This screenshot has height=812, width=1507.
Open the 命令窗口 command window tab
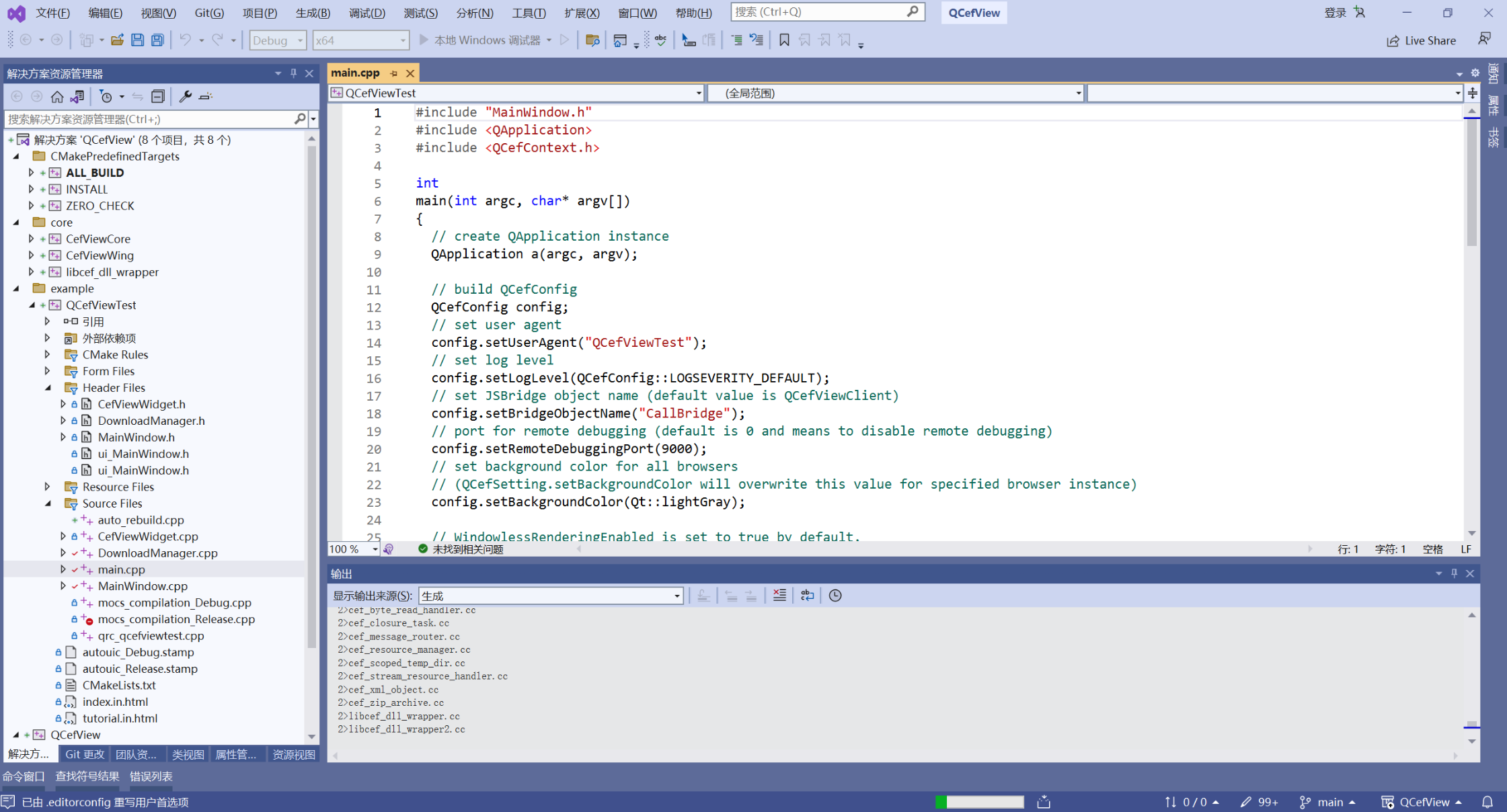click(24, 776)
